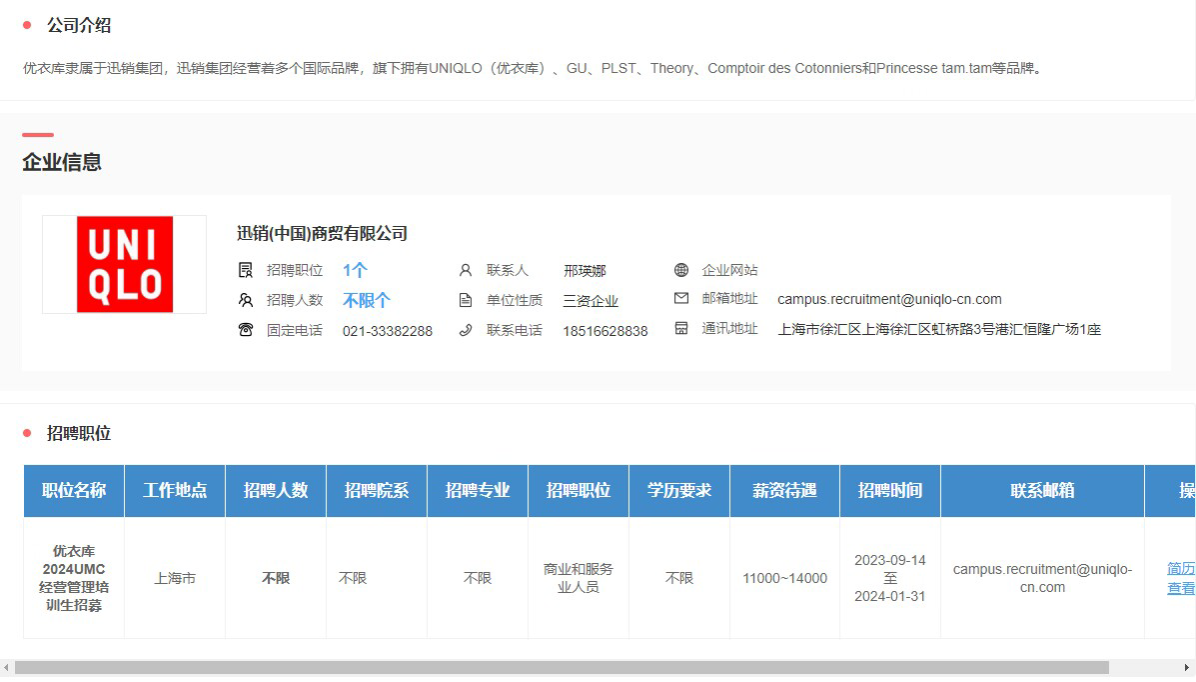Click the 招聘职位 document icon
This screenshot has height=682, width=1196.
246,270
